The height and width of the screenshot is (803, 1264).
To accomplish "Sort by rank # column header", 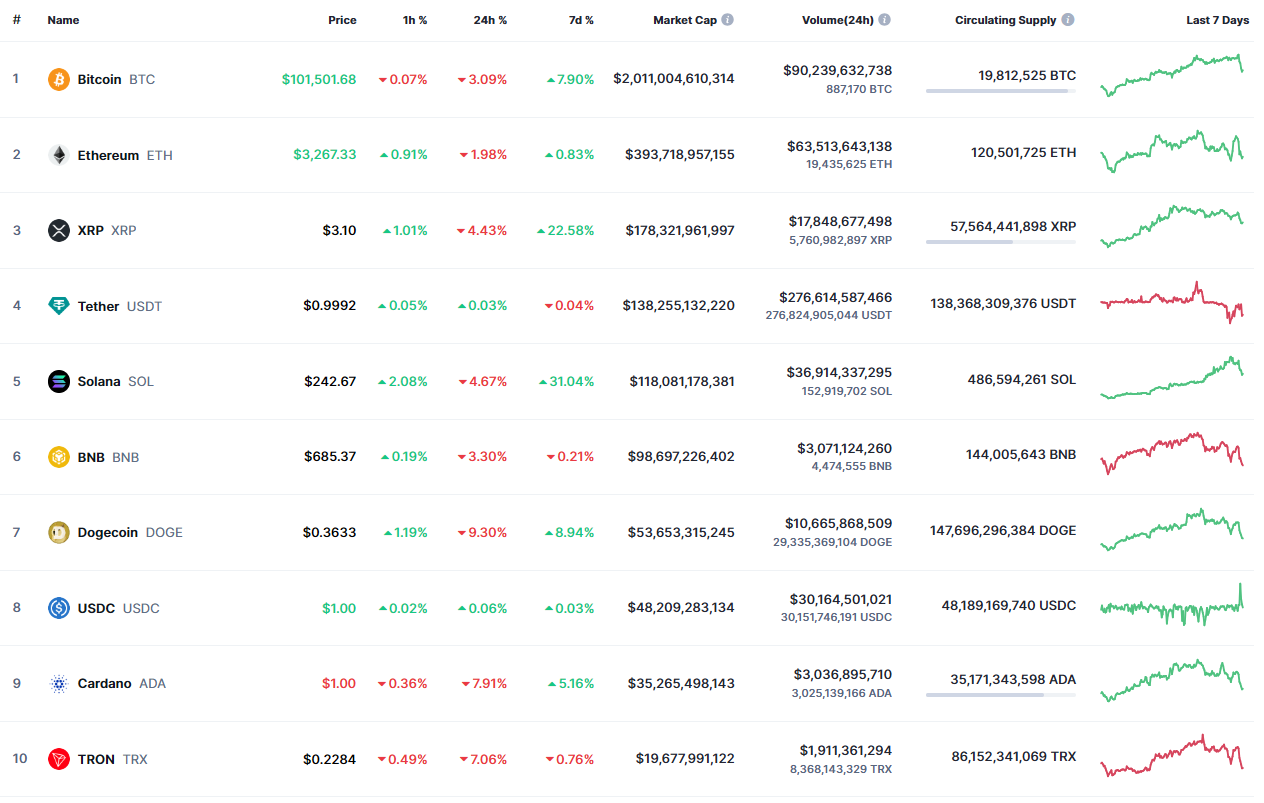I will tap(16, 20).
